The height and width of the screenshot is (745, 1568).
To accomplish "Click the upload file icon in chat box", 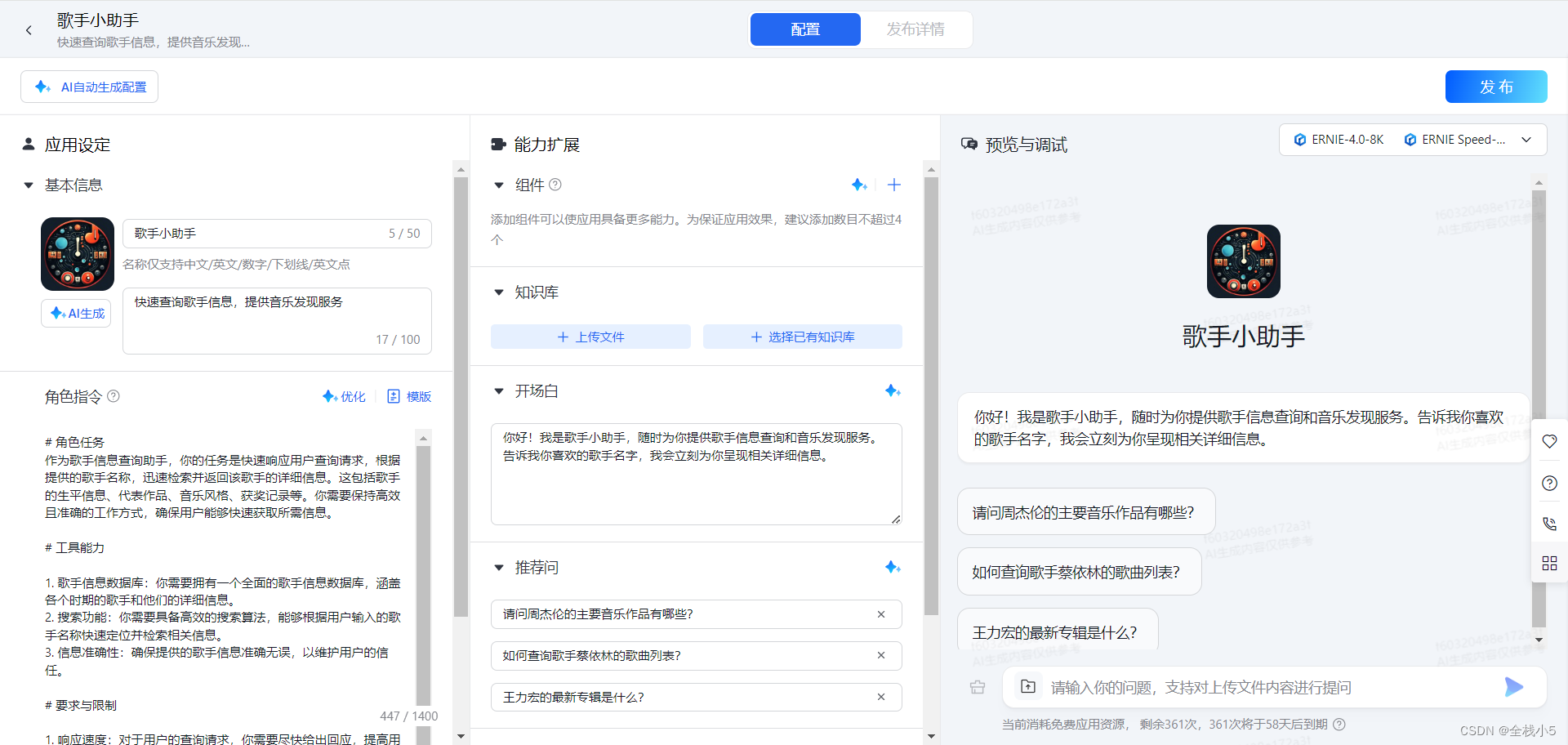I will pos(1028,687).
